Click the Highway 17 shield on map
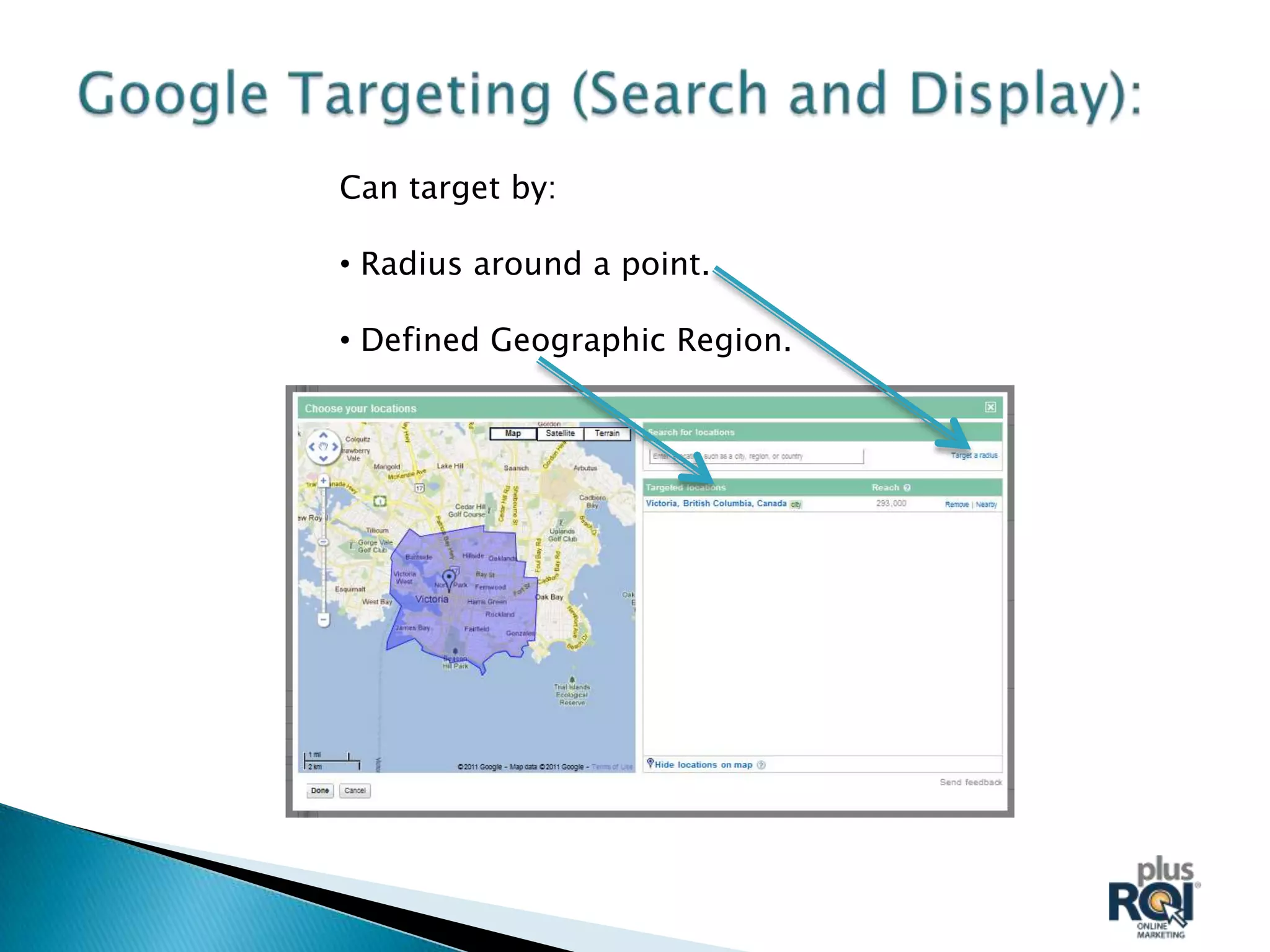This screenshot has width=1270, height=952. [419, 488]
